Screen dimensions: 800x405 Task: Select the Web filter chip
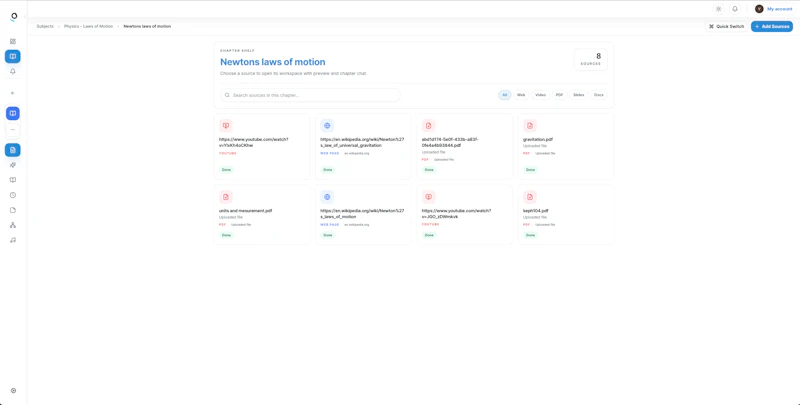click(x=521, y=95)
